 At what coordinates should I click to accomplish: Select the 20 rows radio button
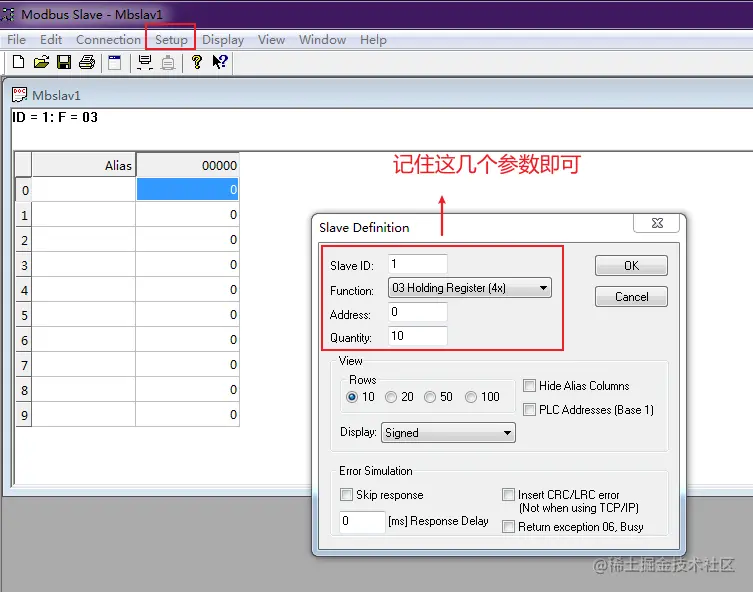(x=391, y=397)
